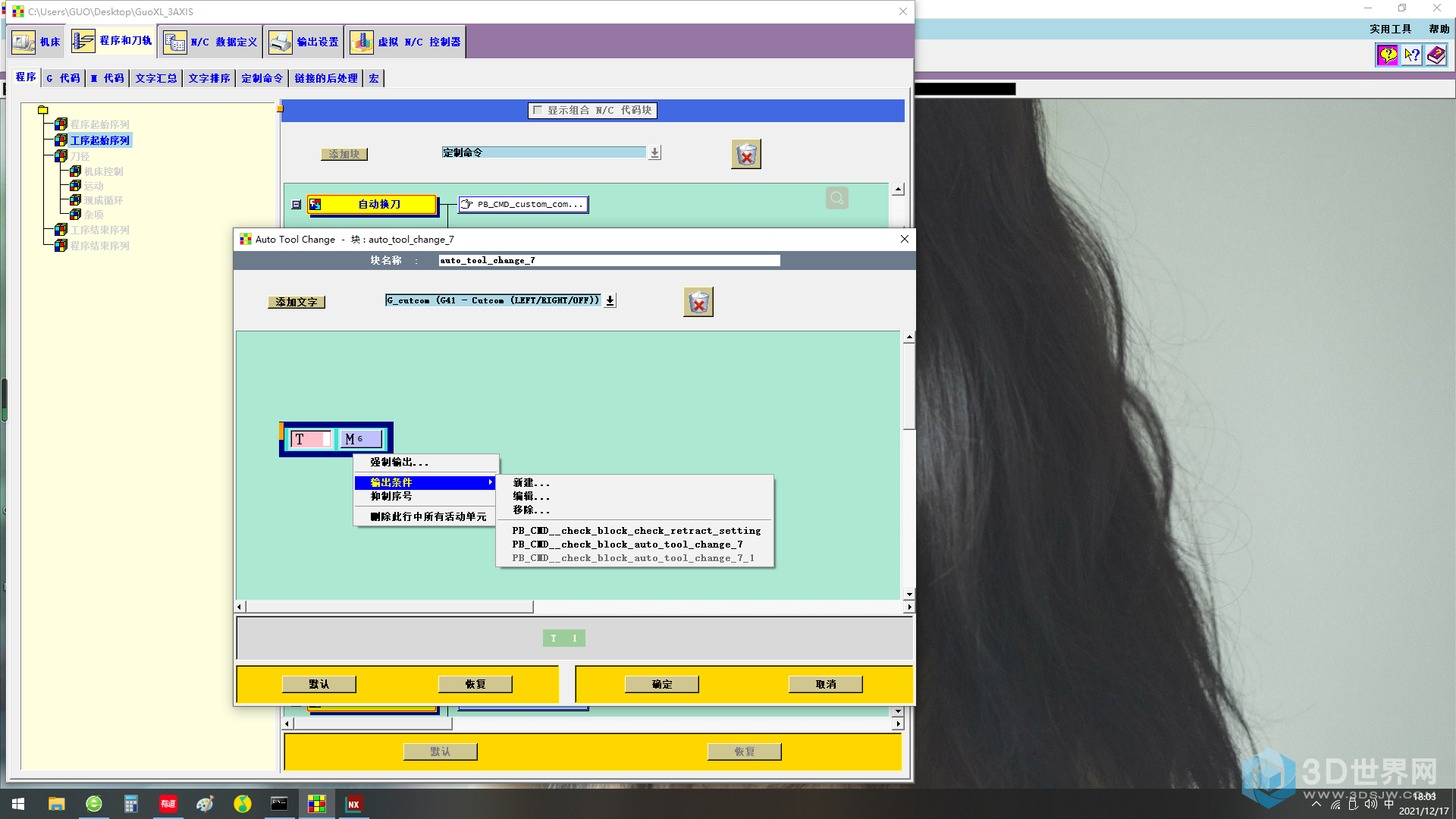
Task: Click 默认 in the Auto Tool Change dialog
Action: [x=319, y=684]
